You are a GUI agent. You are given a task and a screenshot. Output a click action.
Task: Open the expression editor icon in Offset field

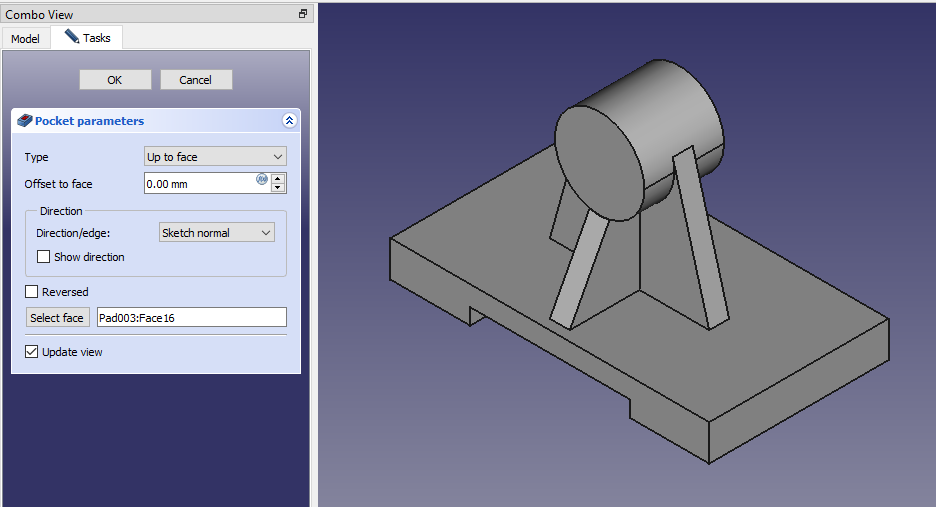pyautogui.click(x=262, y=180)
